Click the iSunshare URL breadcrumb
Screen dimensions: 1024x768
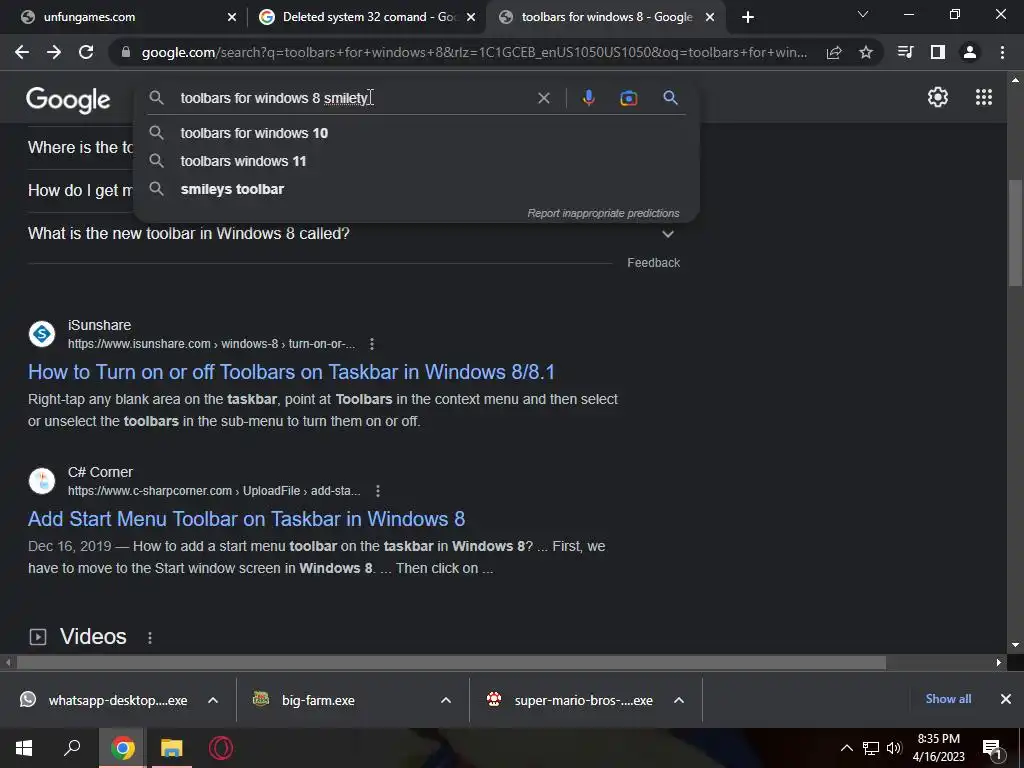[x=212, y=344]
